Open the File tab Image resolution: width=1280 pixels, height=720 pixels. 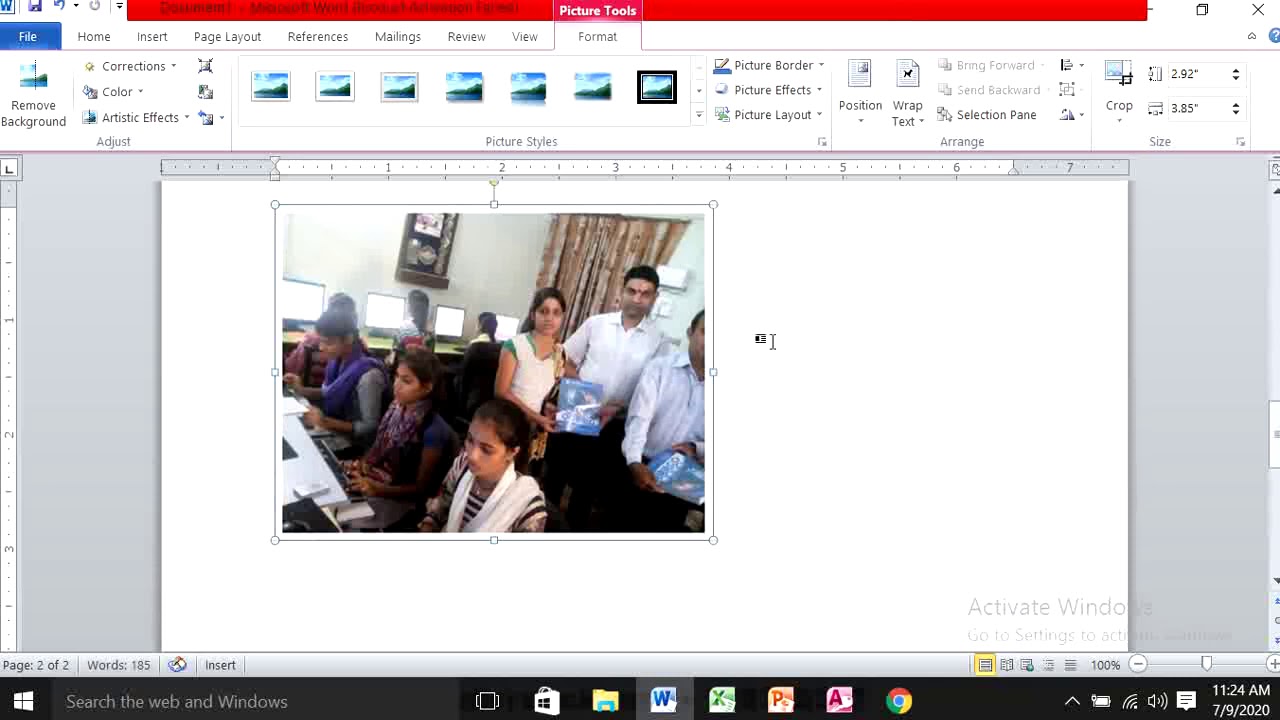point(28,37)
